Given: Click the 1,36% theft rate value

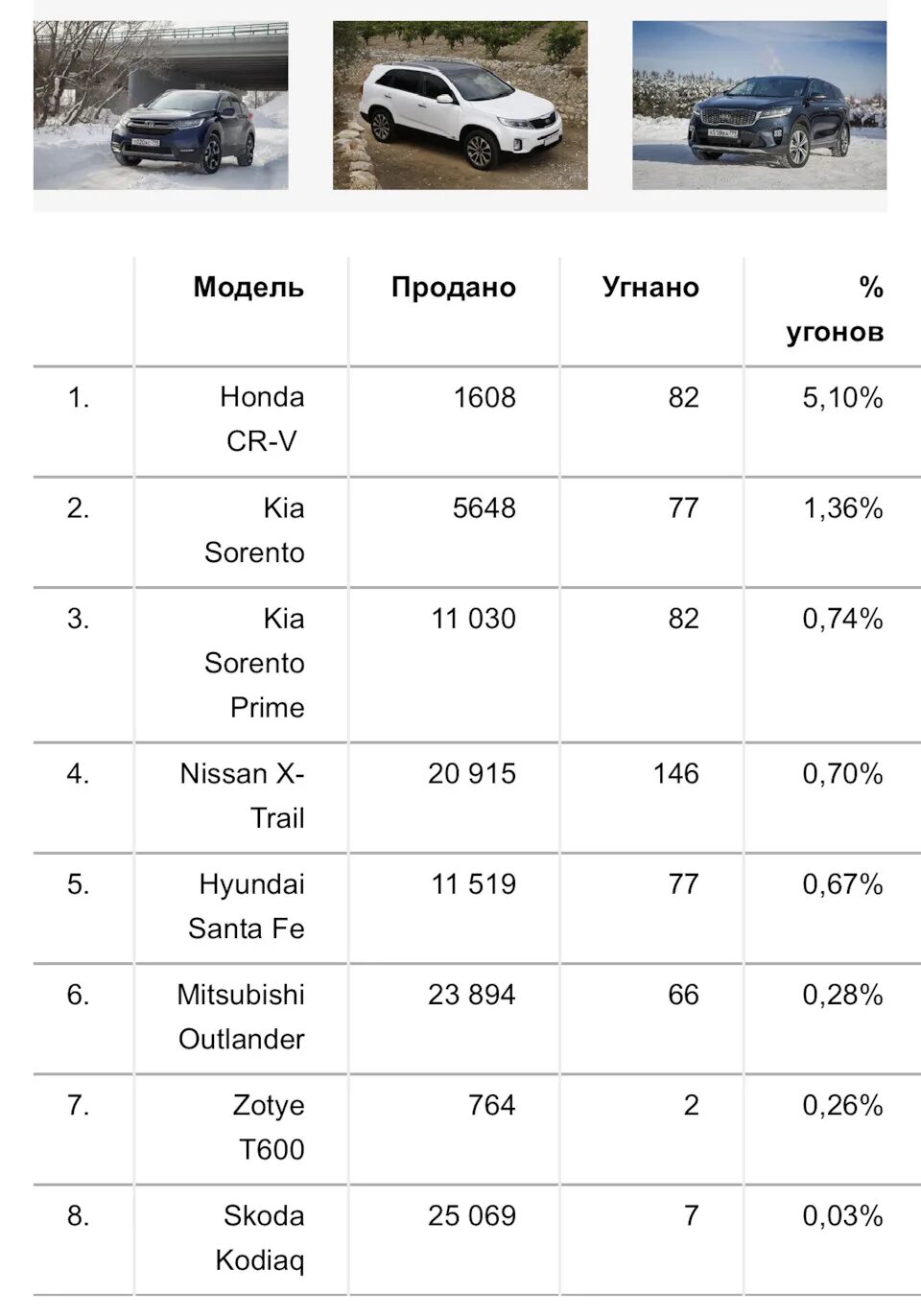Looking at the screenshot, I should 842,508.
